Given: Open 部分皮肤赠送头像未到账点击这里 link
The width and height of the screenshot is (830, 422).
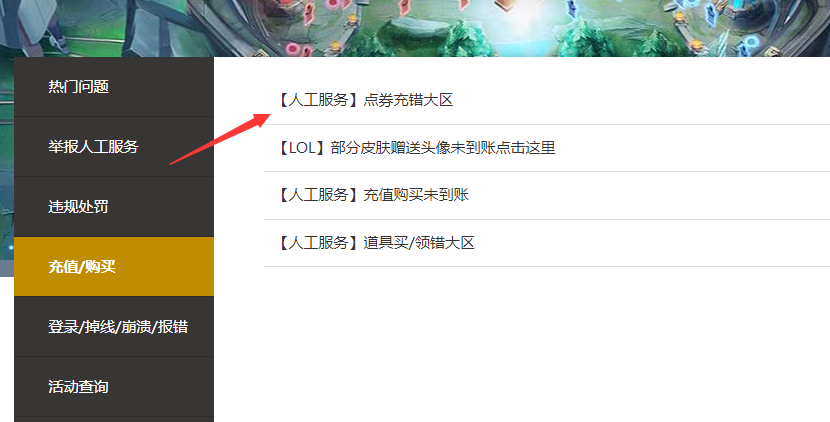Looking at the screenshot, I should click(x=443, y=148).
